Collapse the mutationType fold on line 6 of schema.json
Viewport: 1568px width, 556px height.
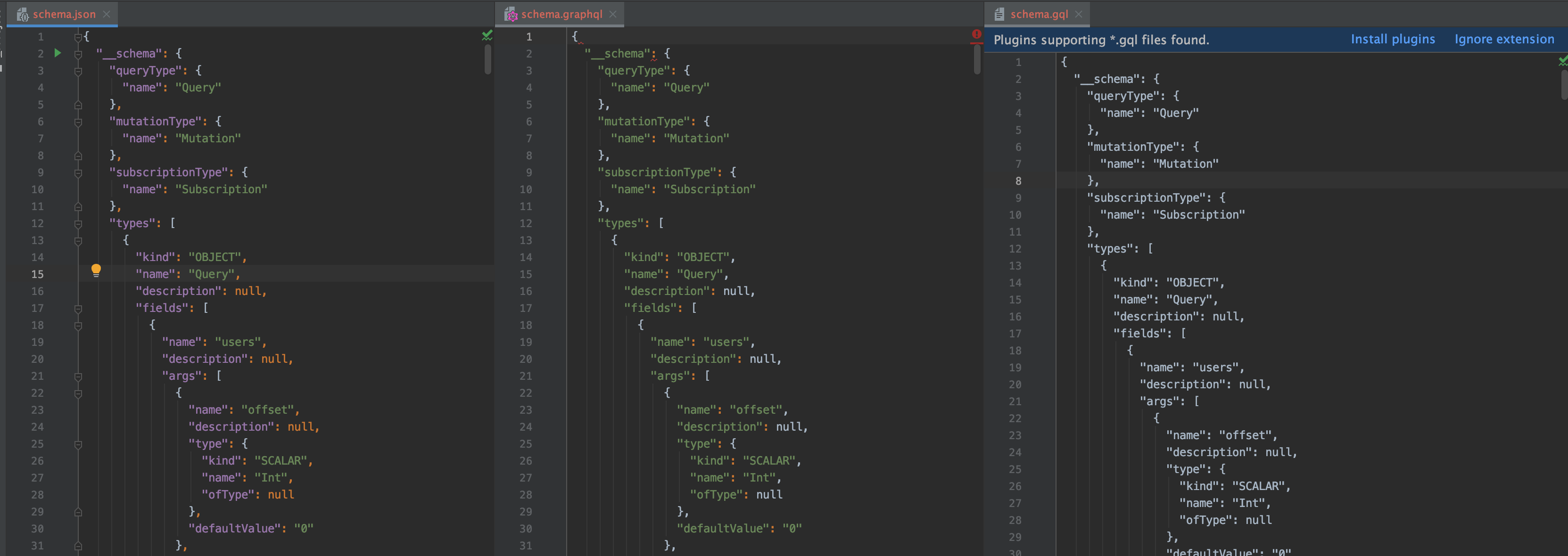[78, 122]
